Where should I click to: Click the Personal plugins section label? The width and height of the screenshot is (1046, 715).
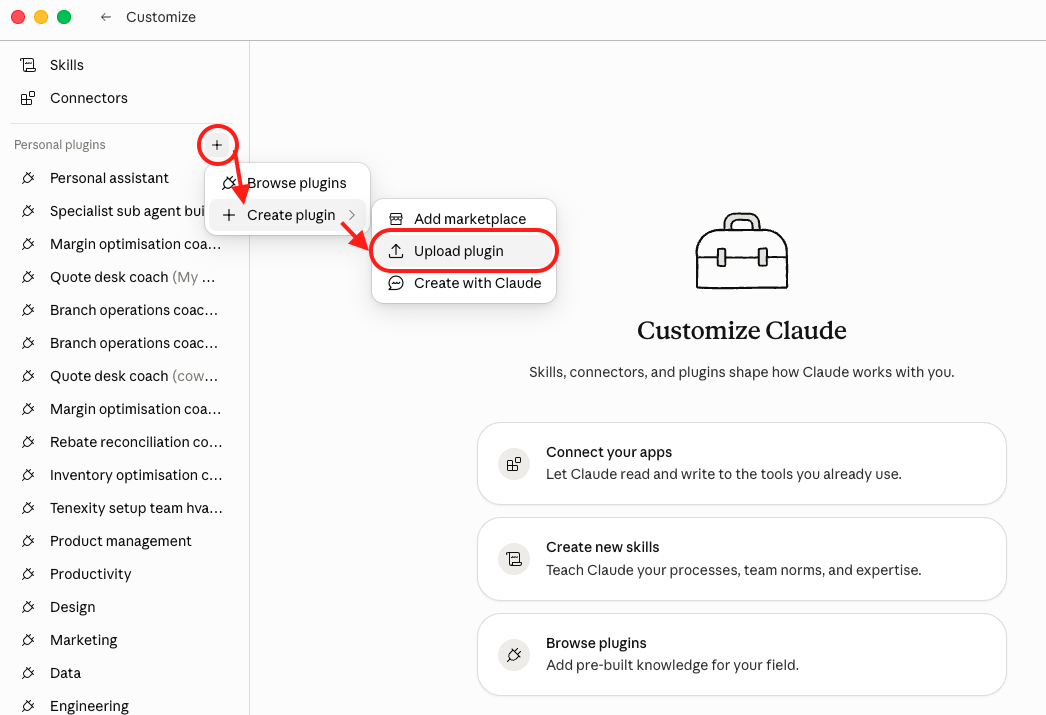click(60, 145)
